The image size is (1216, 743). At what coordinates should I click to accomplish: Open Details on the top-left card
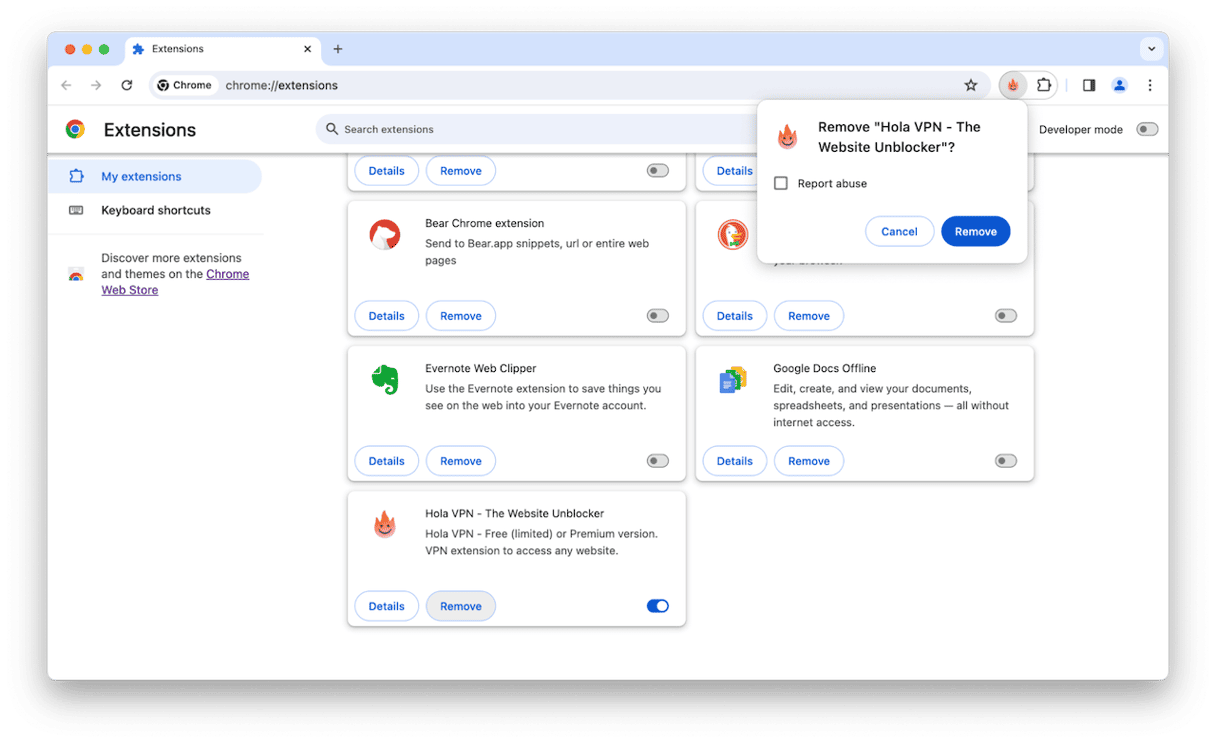tap(386, 171)
